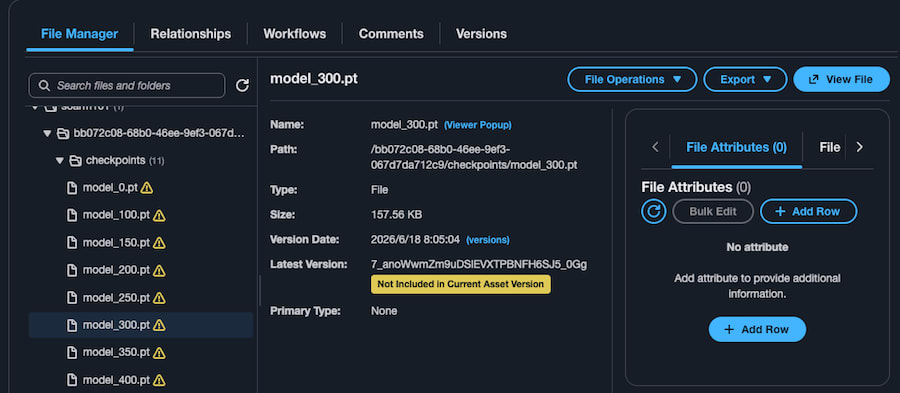Click warning icon beside model_250.pt

point(160,298)
